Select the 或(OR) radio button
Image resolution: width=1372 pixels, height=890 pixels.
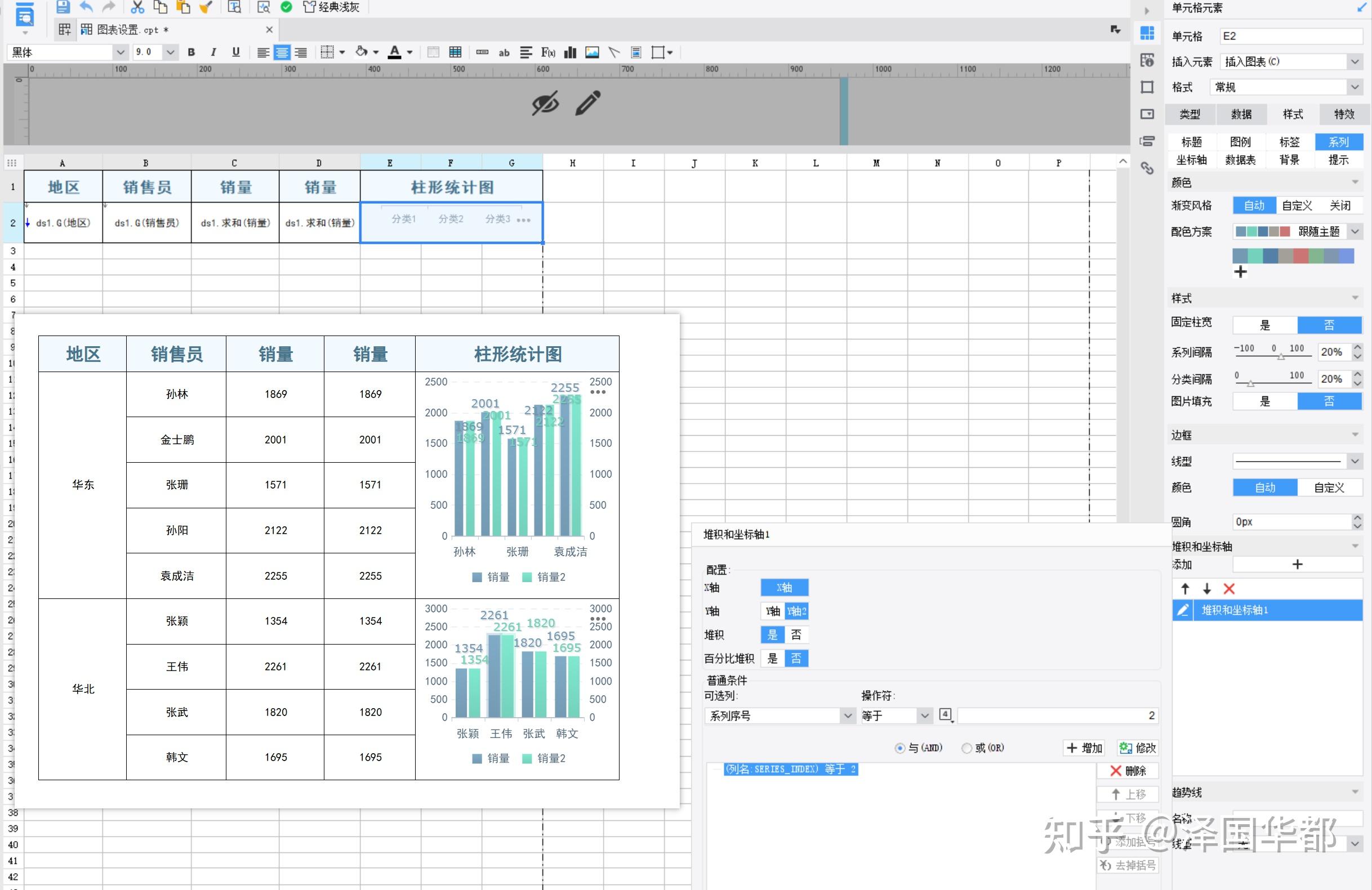(966, 747)
